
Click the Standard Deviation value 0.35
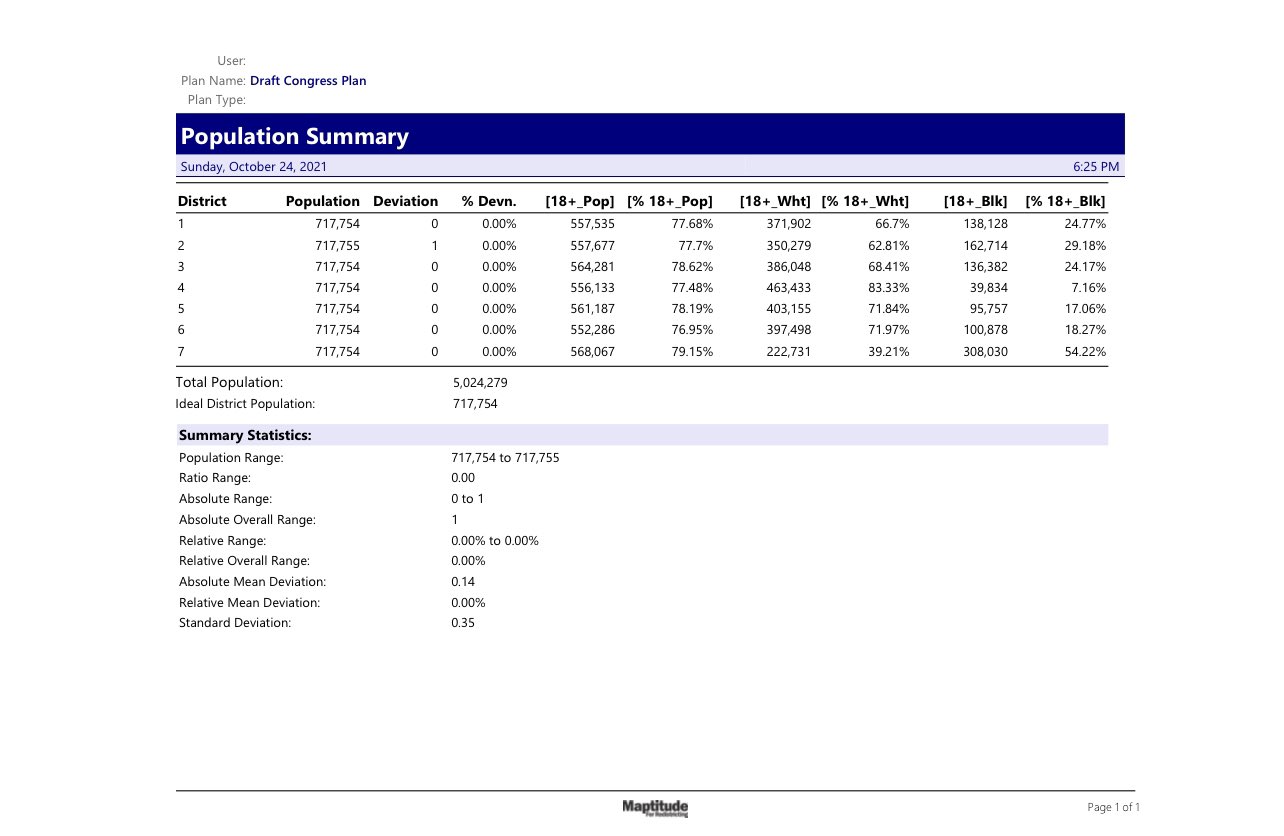[x=463, y=623]
